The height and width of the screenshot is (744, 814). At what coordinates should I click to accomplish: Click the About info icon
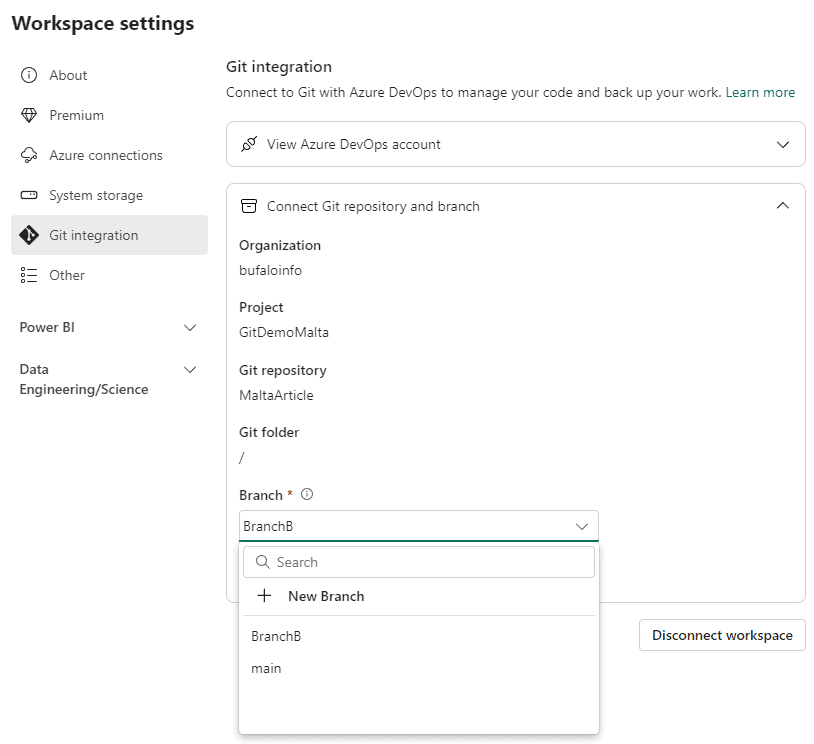point(29,75)
